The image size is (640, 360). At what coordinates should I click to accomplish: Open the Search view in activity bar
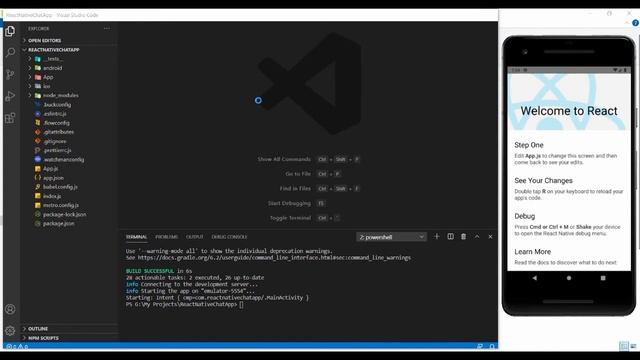tap(10, 52)
